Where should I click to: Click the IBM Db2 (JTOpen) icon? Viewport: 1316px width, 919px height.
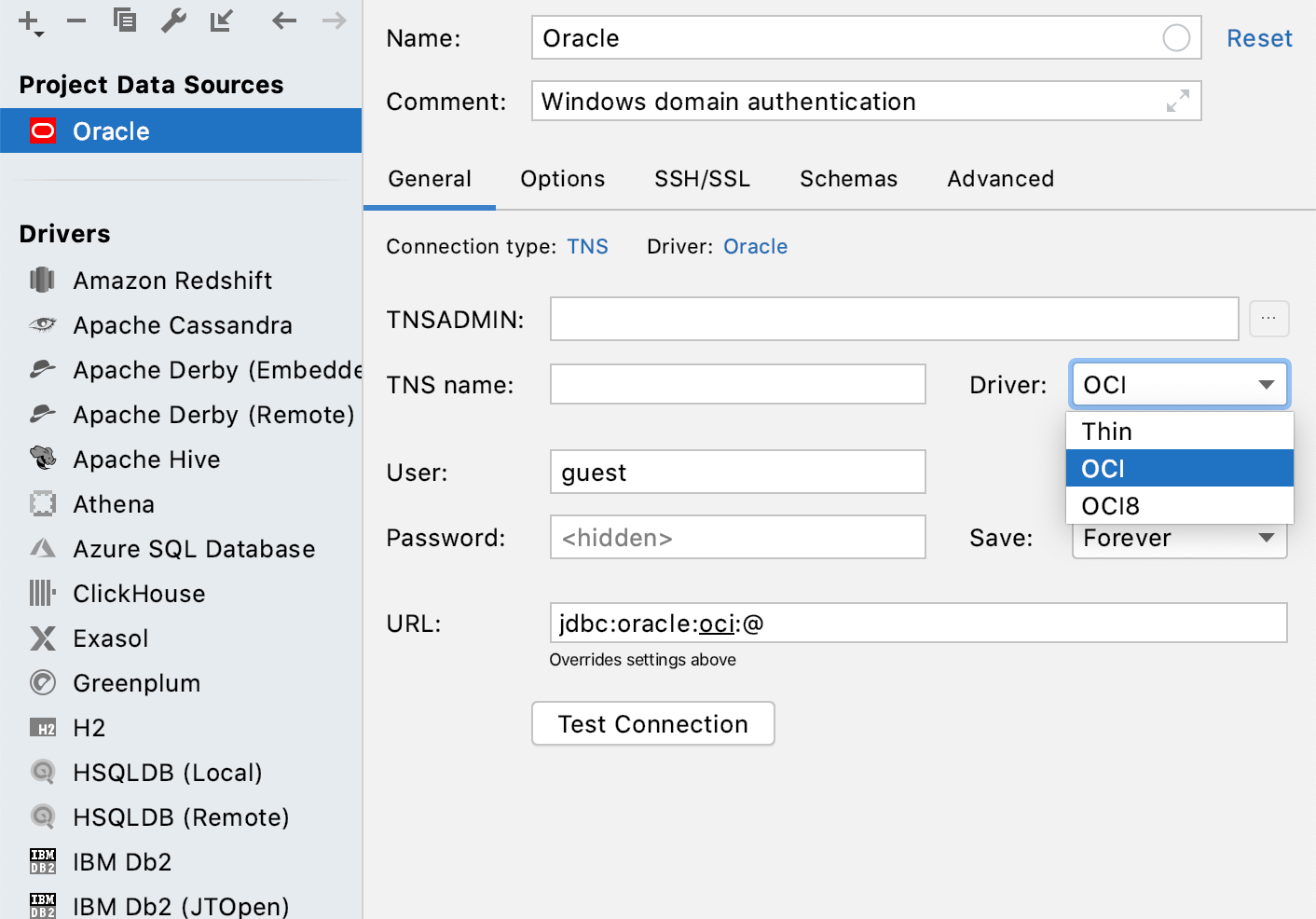point(43,905)
